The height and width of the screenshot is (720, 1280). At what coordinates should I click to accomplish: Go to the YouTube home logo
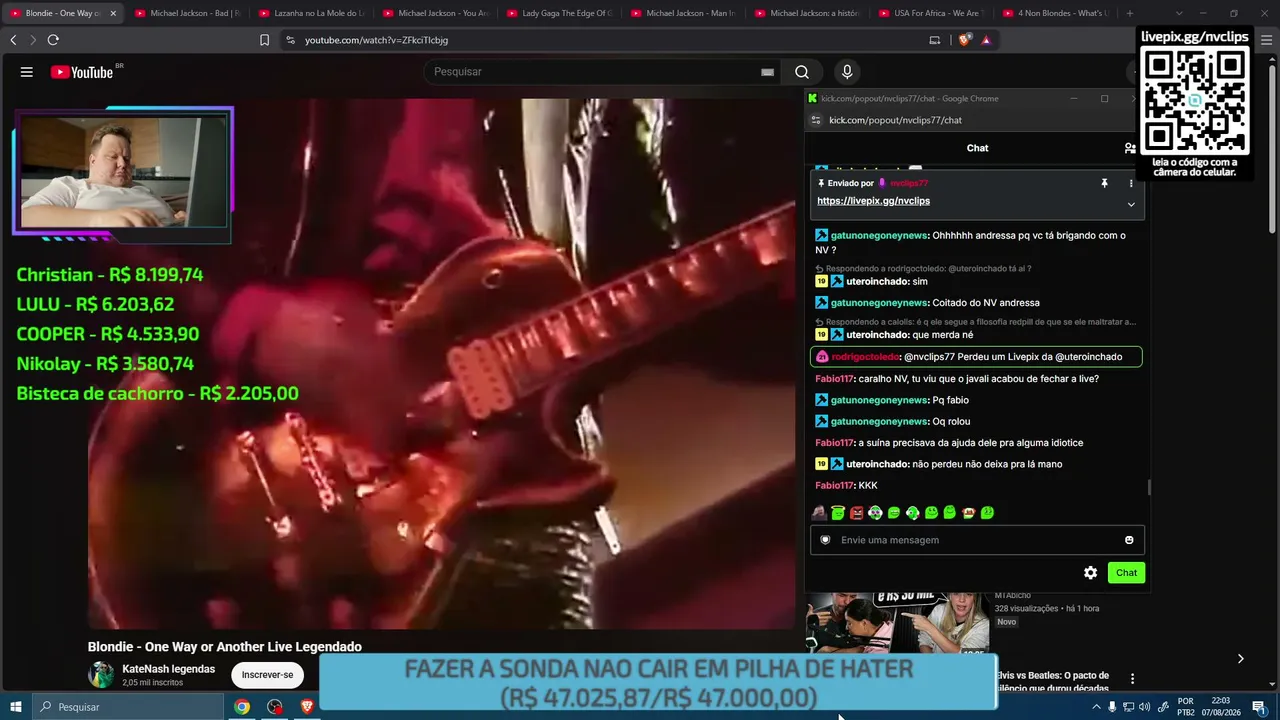[x=82, y=72]
